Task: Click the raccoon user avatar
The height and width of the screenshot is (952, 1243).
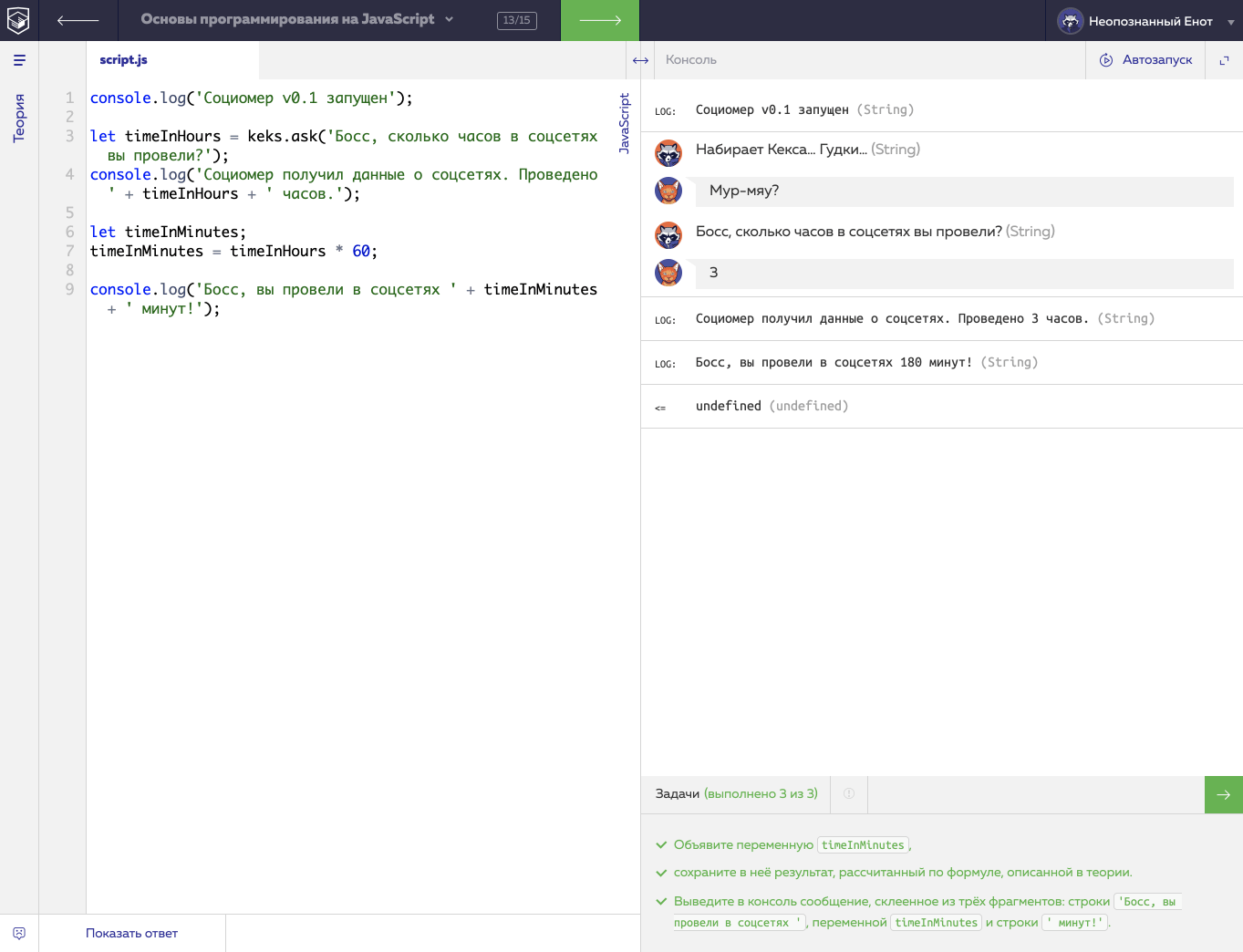Action: 1070,21
